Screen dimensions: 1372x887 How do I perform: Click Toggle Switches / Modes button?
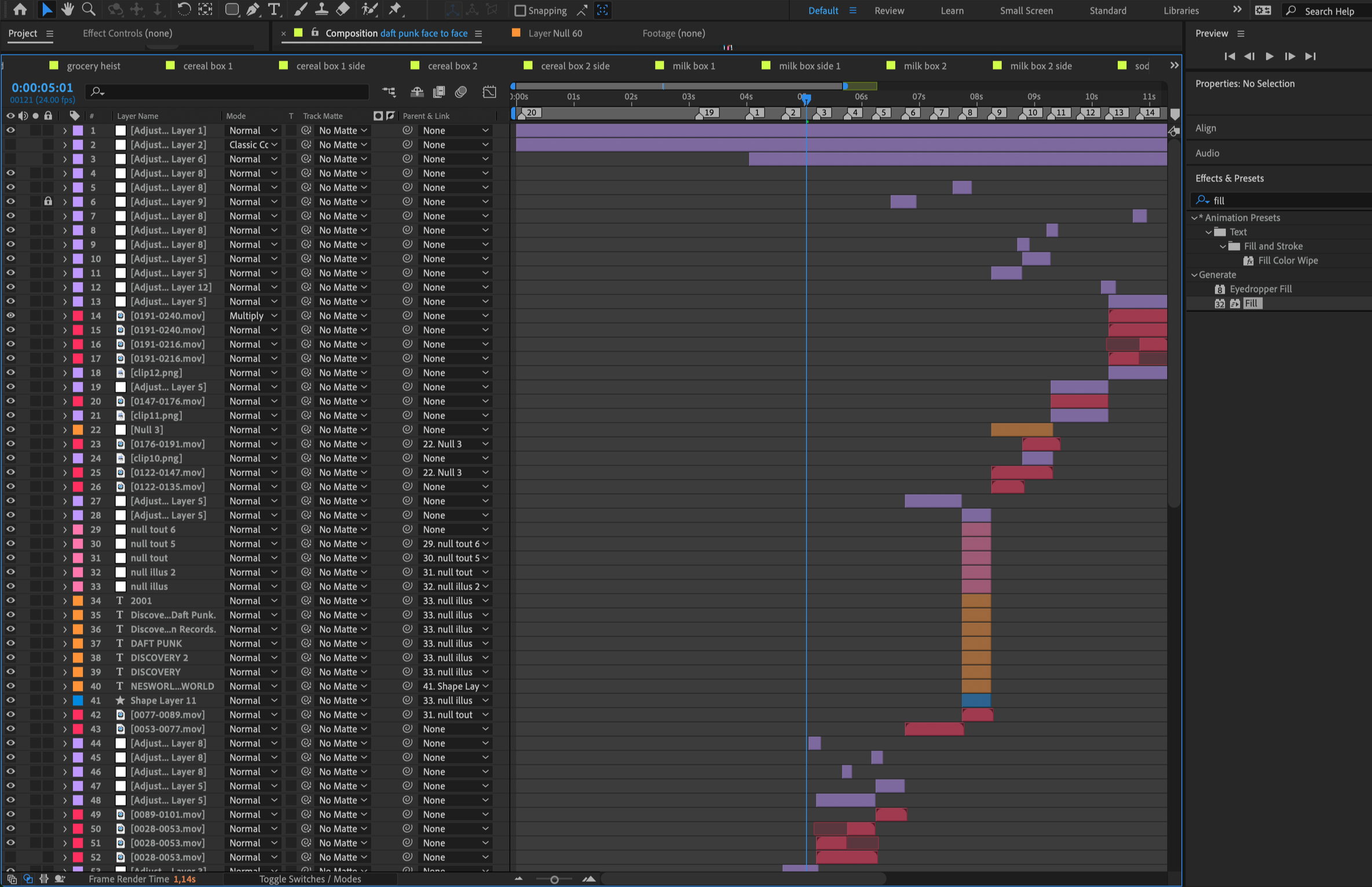[x=310, y=879]
